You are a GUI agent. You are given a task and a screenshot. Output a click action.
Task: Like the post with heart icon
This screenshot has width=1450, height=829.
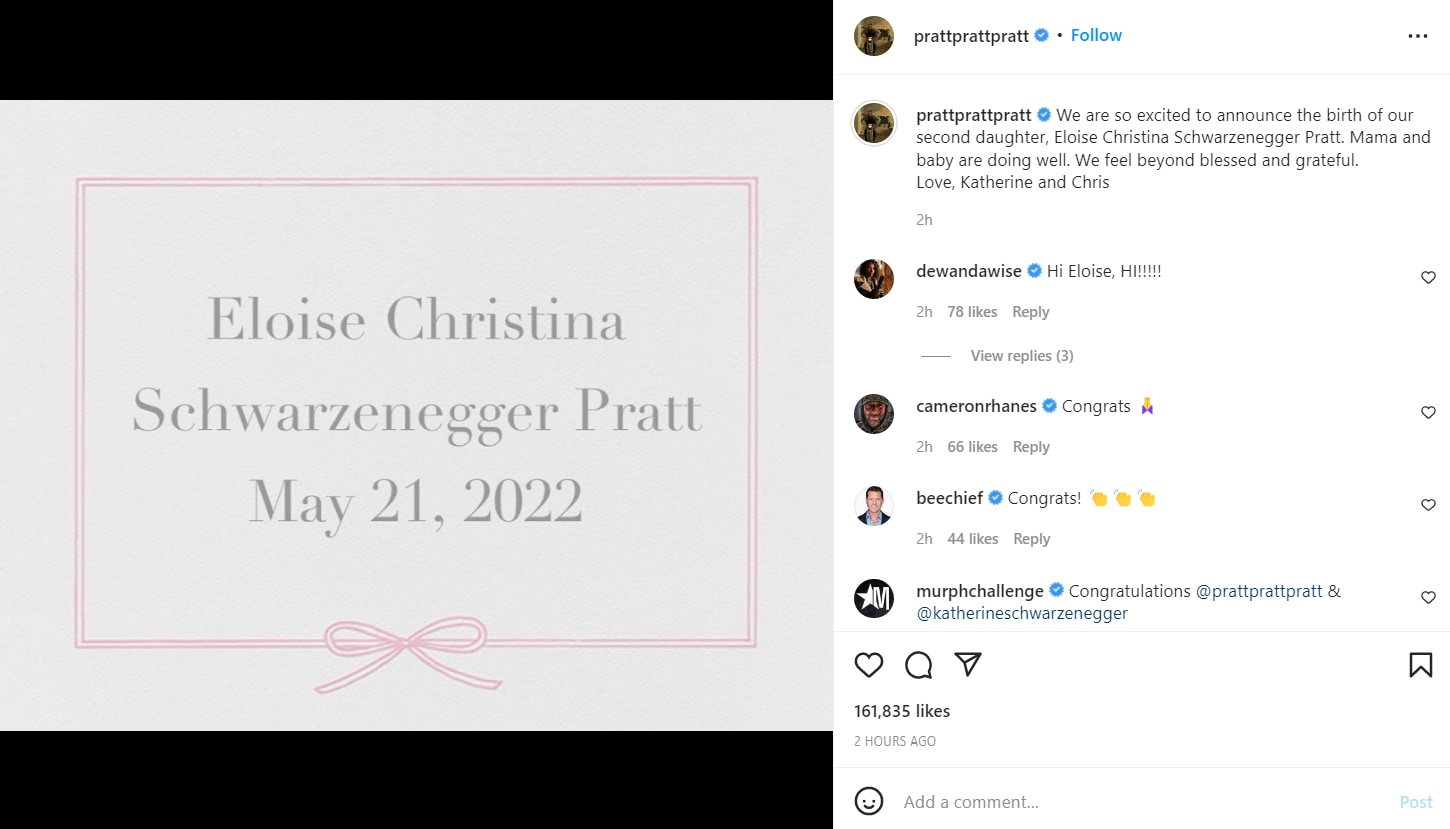869,665
